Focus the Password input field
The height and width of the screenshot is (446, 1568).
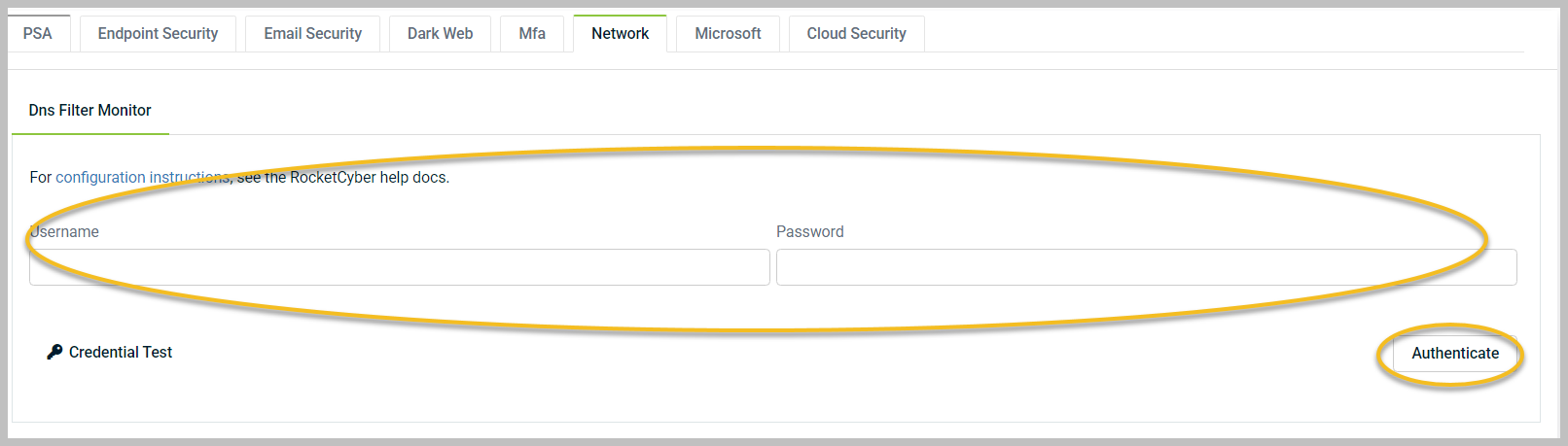pos(1147,267)
